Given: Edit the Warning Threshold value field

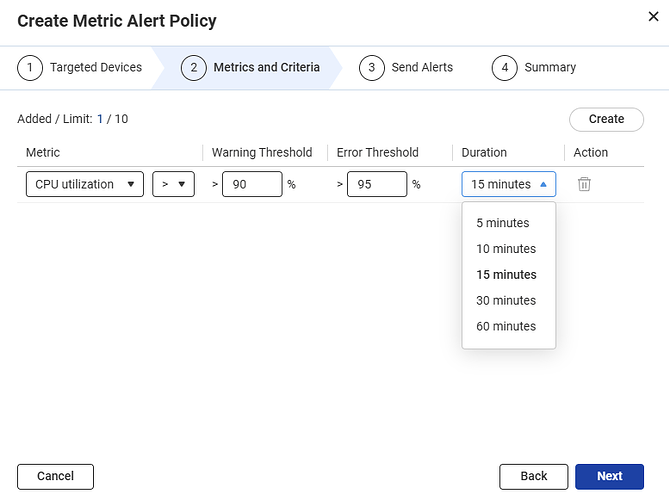Looking at the screenshot, I should pyautogui.click(x=252, y=185).
